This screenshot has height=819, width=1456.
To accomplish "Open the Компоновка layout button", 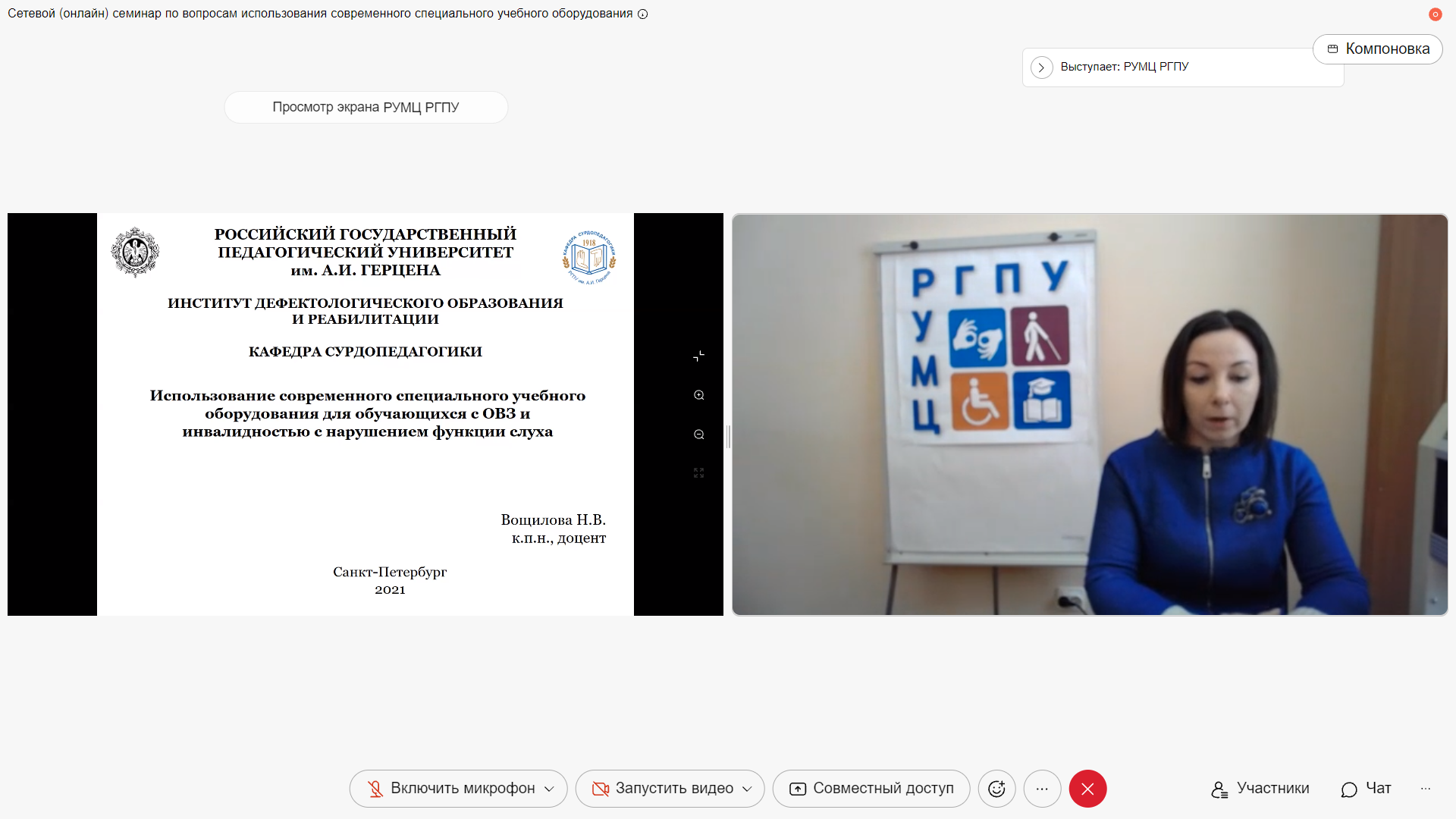I will [1378, 49].
